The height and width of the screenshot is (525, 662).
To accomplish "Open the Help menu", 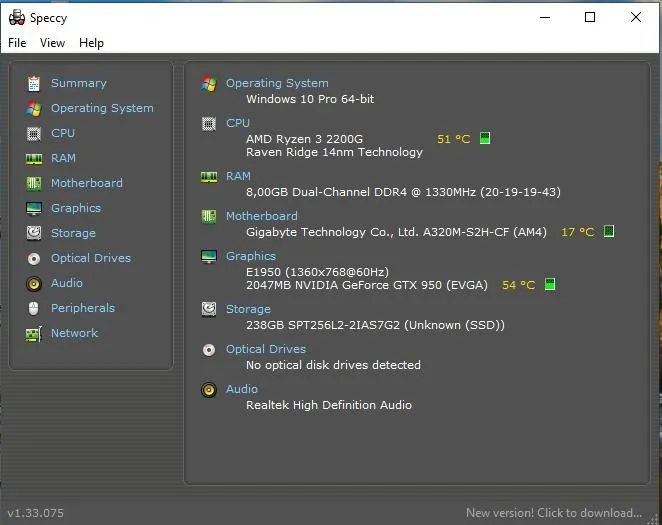I will tap(91, 43).
